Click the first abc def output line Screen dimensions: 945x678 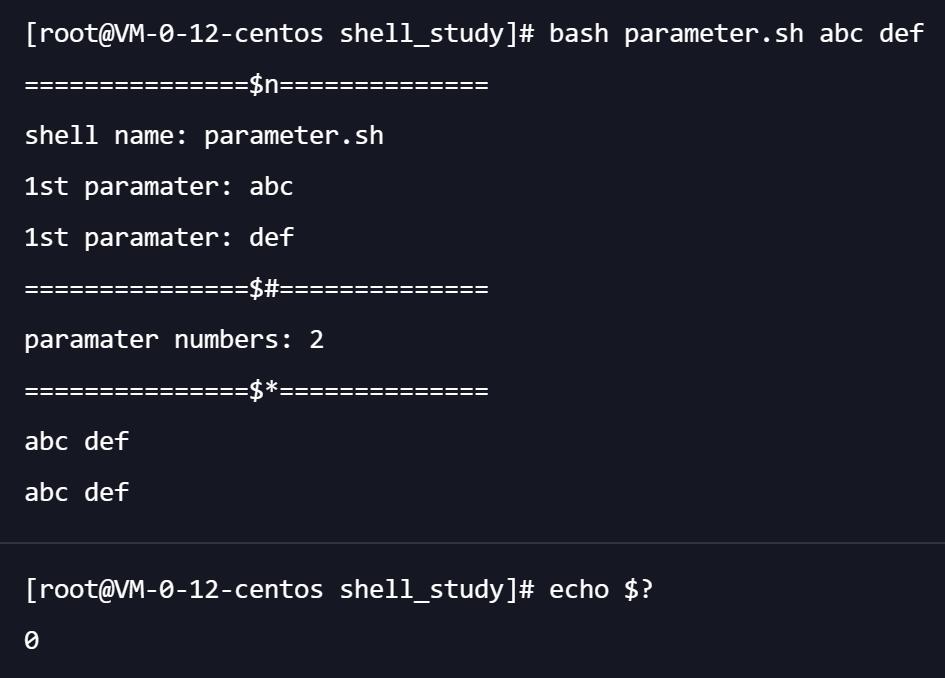click(x=77, y=441)
